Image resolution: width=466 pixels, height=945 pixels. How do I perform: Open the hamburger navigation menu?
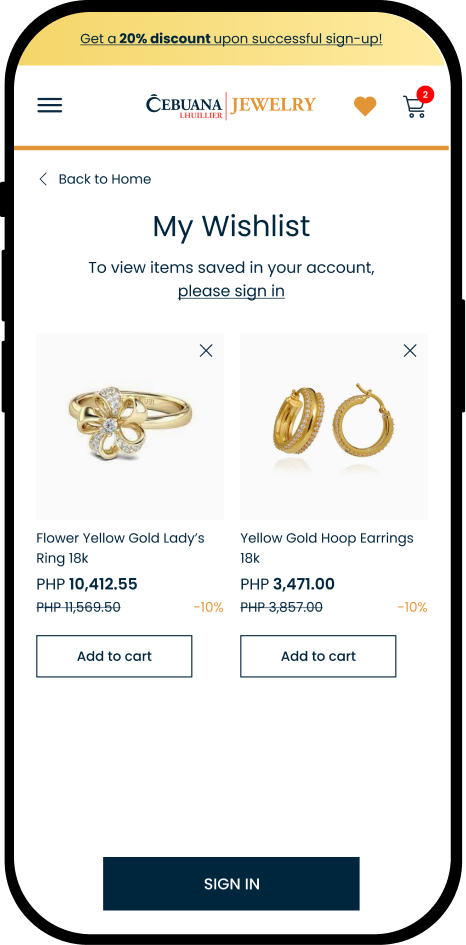(x=49, y=105)
